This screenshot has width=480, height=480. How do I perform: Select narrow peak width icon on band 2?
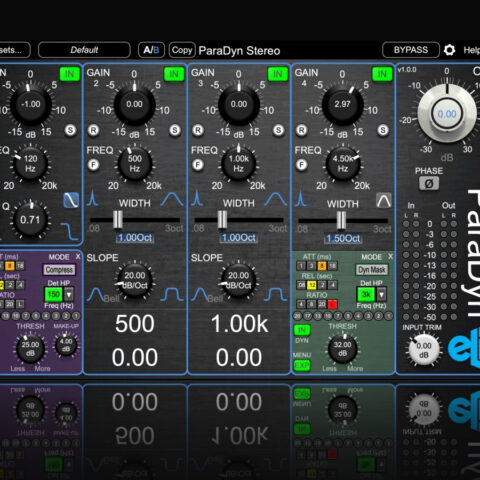tap(93, 198)
